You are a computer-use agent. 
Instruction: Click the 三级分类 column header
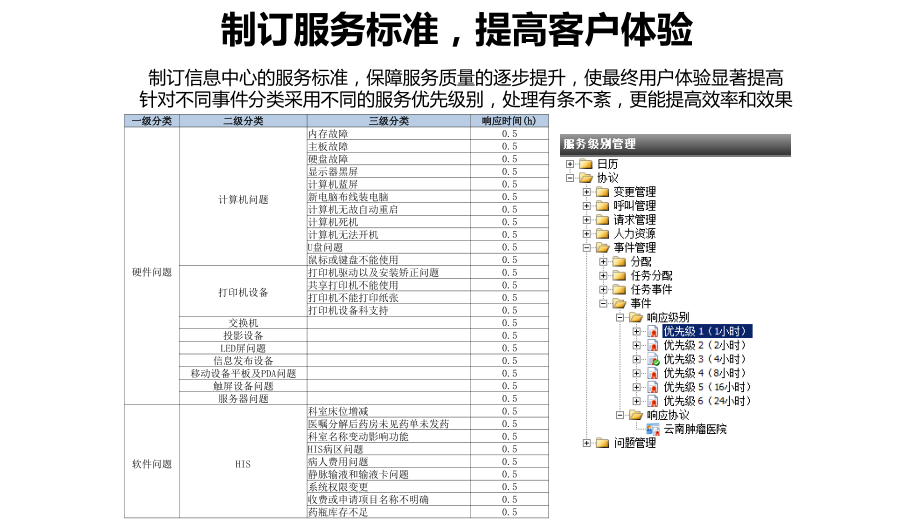pyautogui.click(x=388, y=121)
